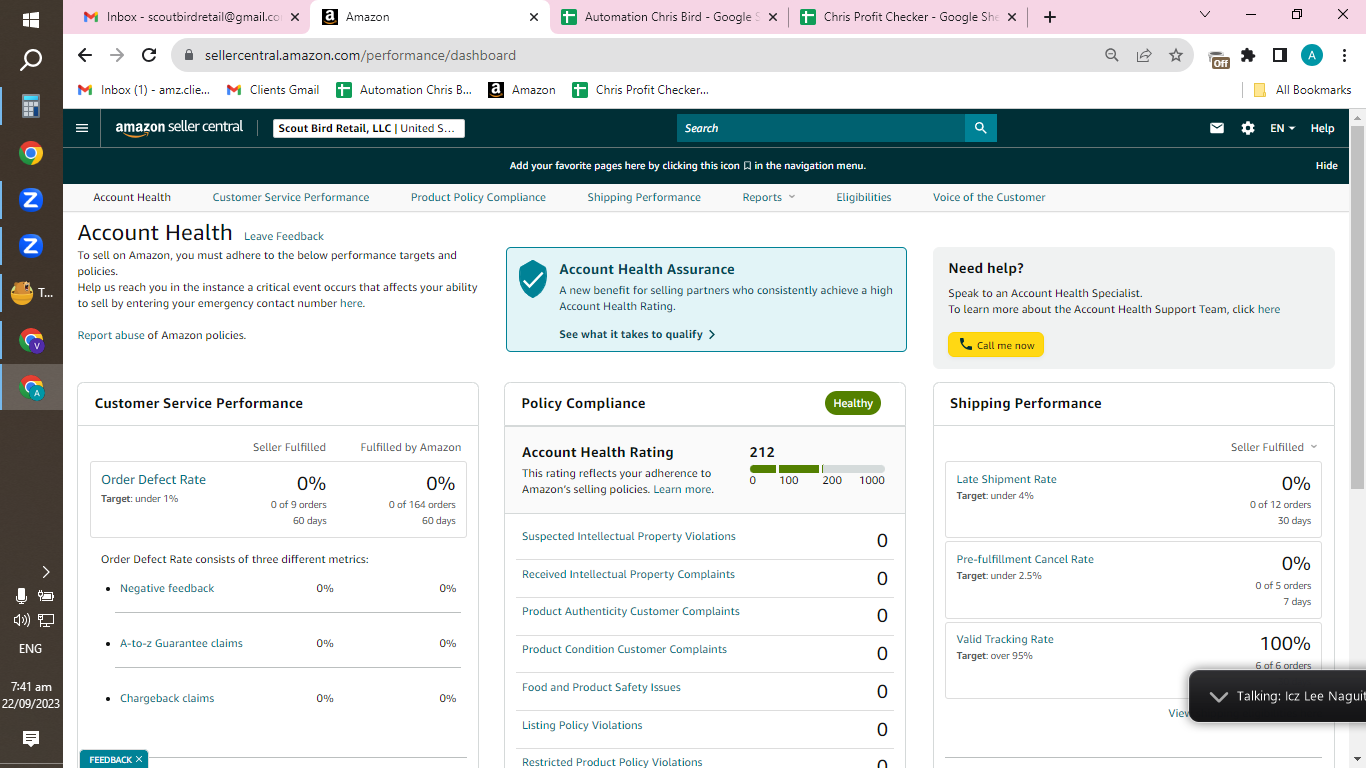This screenshot has width=1366, height=768.
Task: Click the Learn more link under Account Health Rating
Action: coord(683,490)
